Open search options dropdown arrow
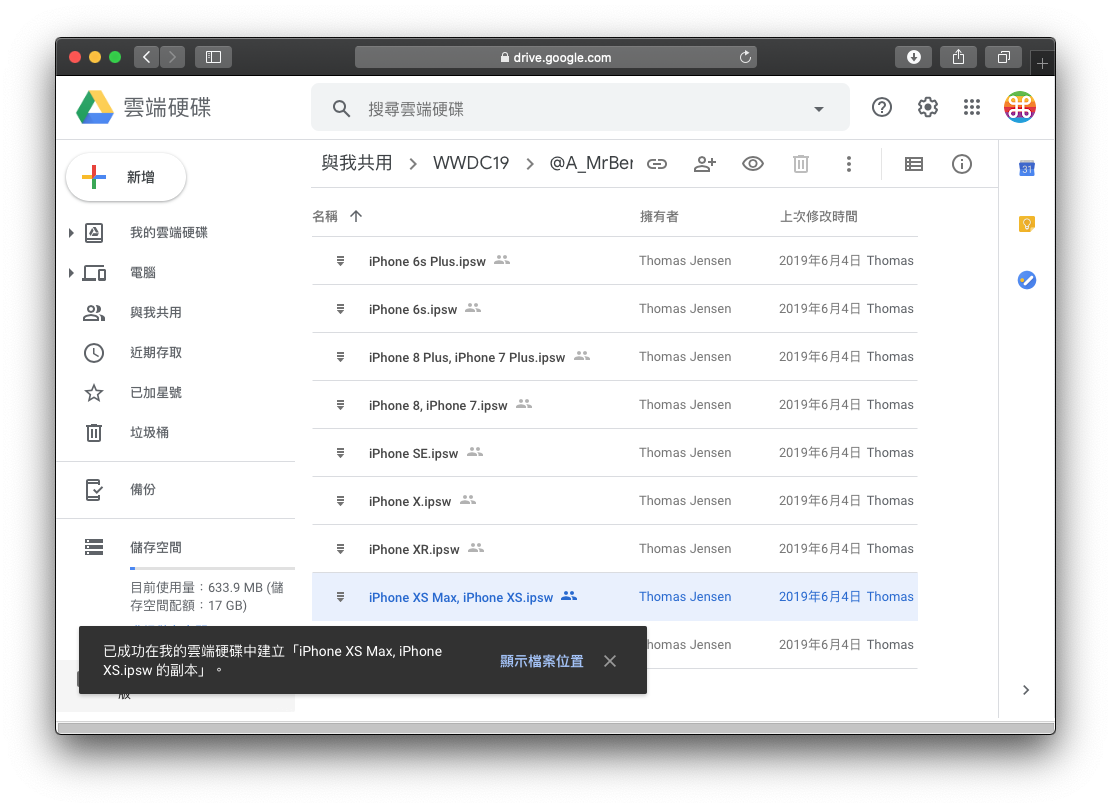The width and height of the screenshot is (1111, 808). [x=819, y=109]
